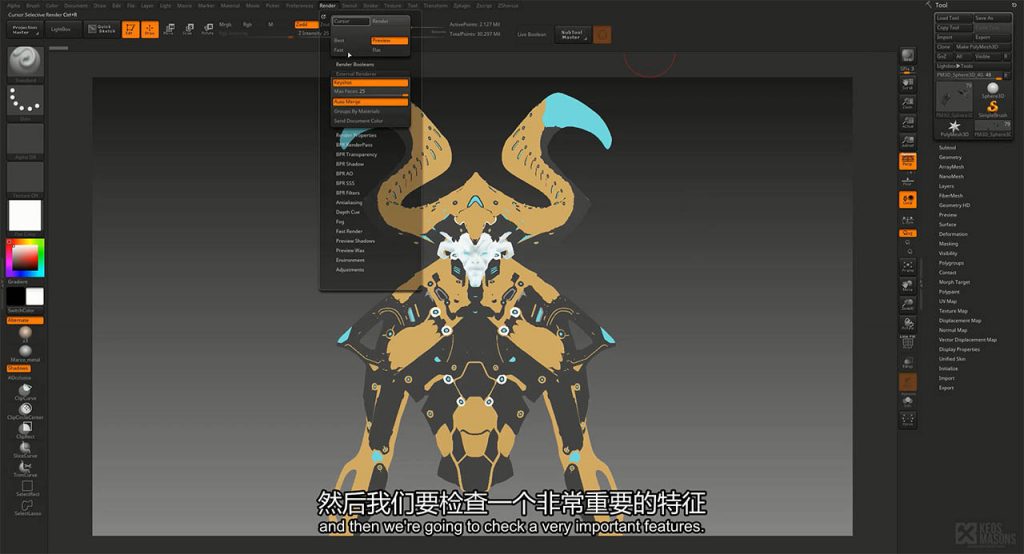Expand the ArrayMesh subpalette
The height and width of the screenshot is (554, 1024).
(x=952, y=167)
